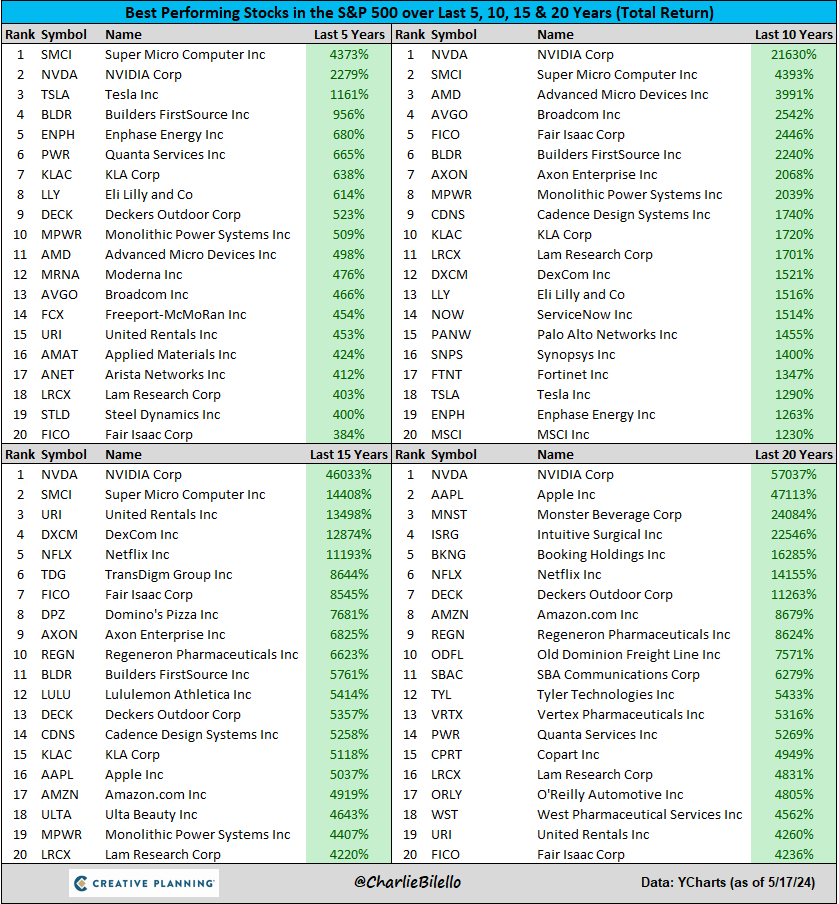
Task: Select the 12874% return cell
Action: 349,534
